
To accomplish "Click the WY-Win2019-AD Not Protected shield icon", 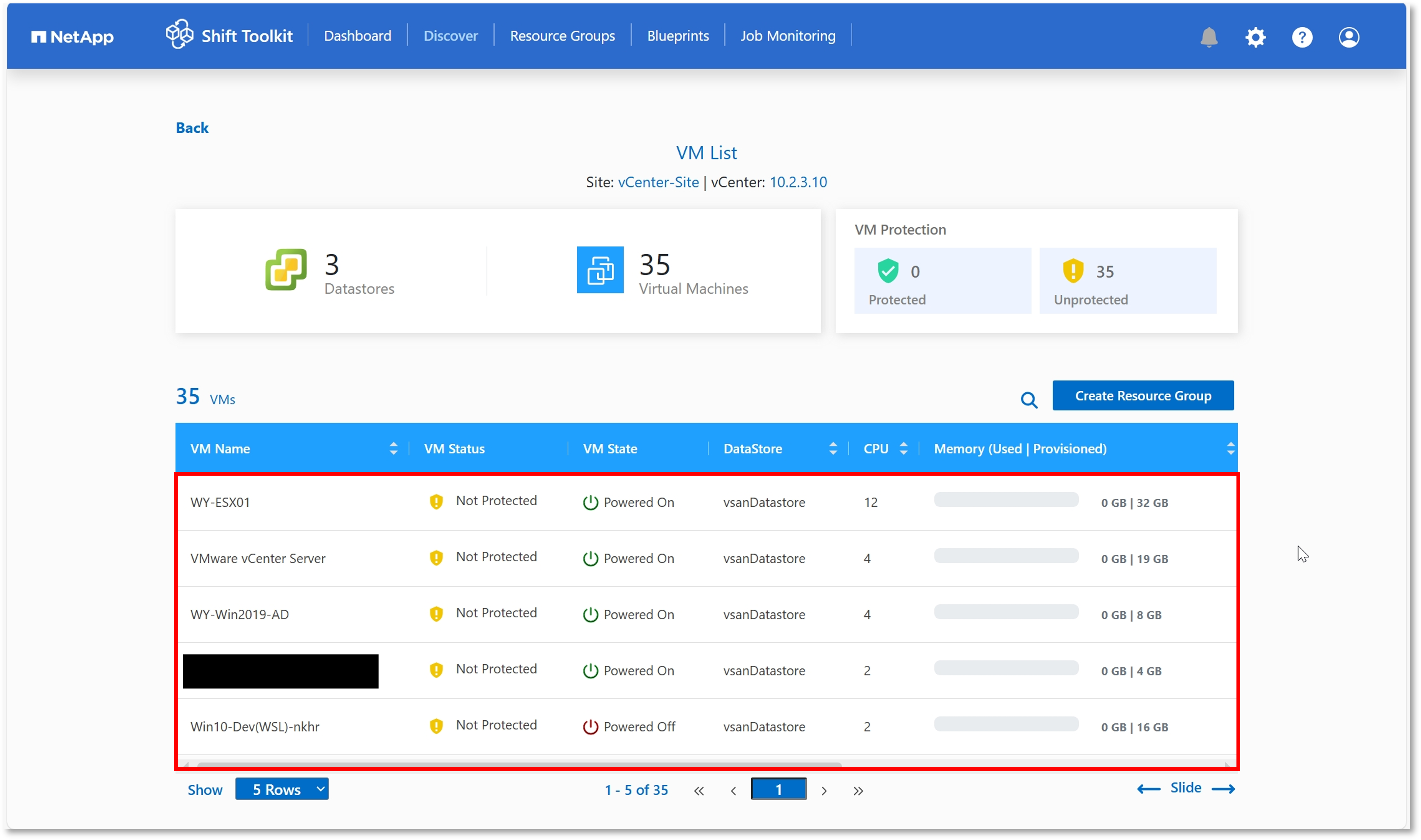I will (x=435, y=614).
